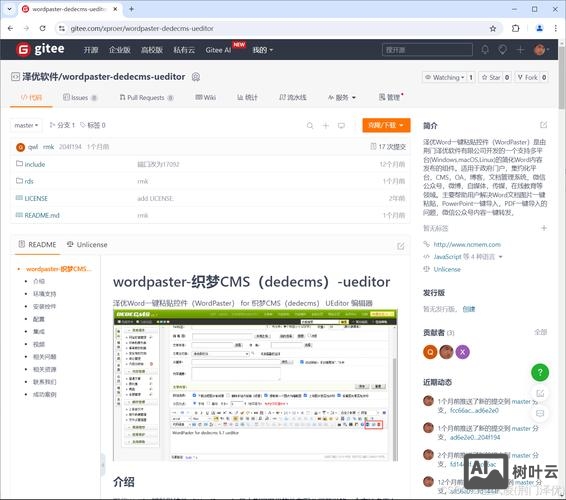
Task: Open the Wiki tab
Action: click(205, 97)
